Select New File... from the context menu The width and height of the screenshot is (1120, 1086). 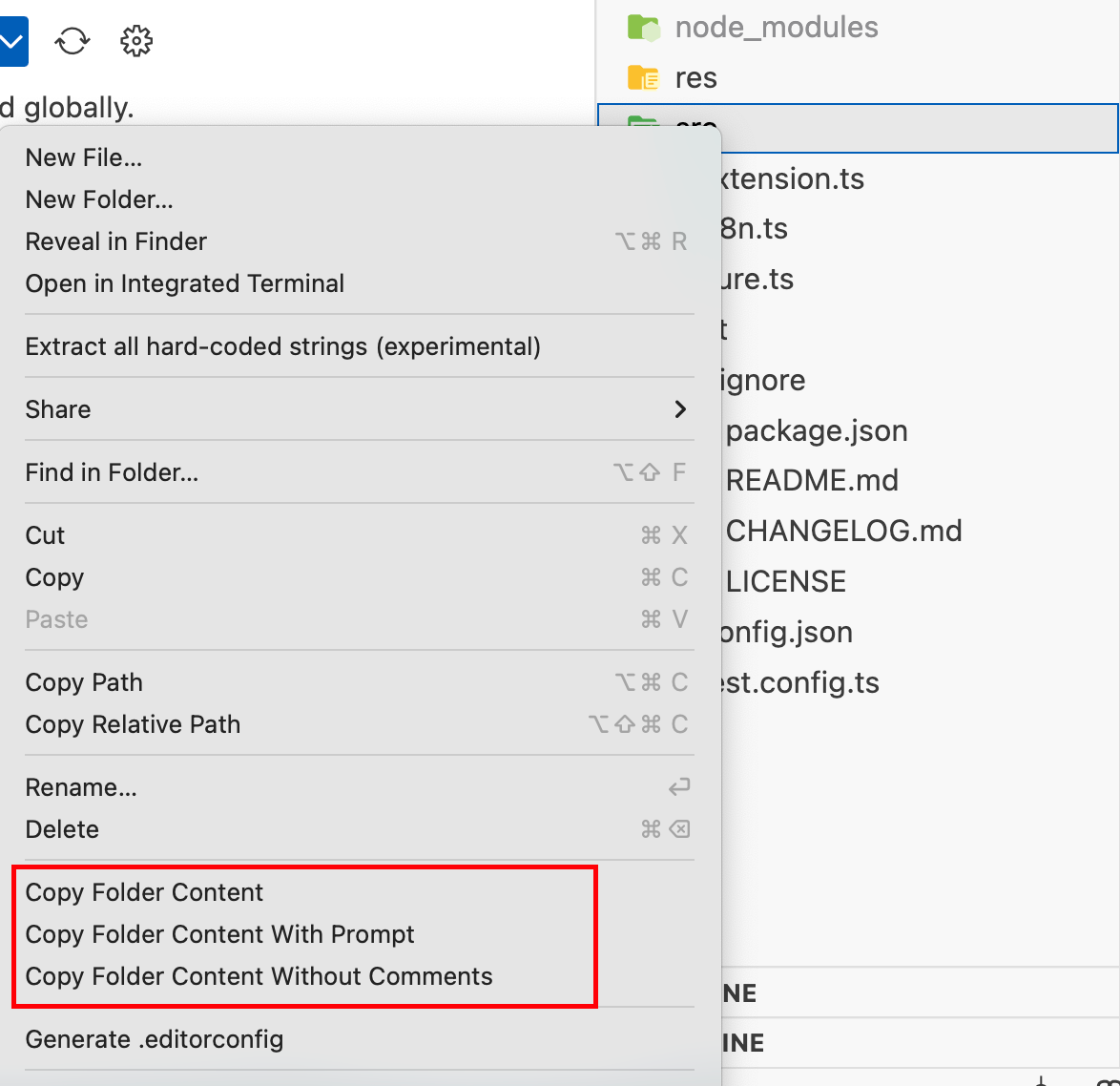click(84, 157)
